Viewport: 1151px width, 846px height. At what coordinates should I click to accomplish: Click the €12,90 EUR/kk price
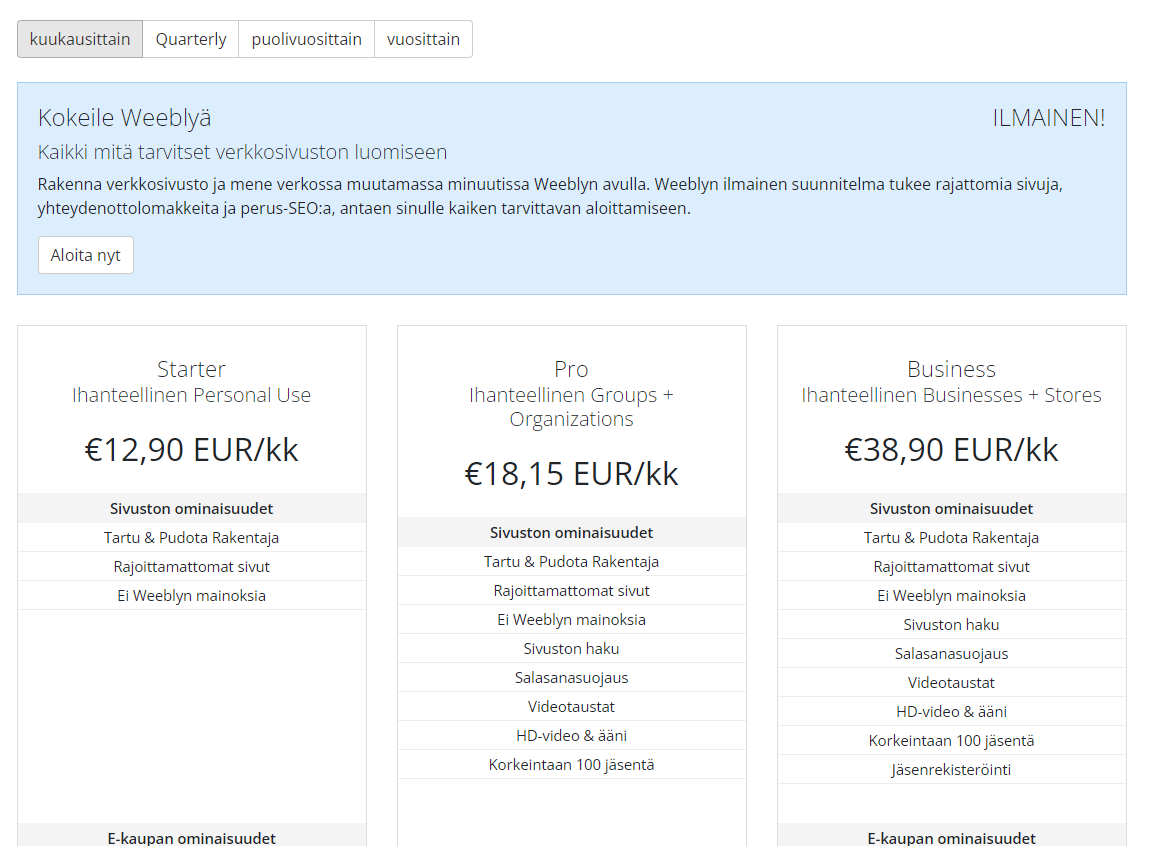click(192, 450)
